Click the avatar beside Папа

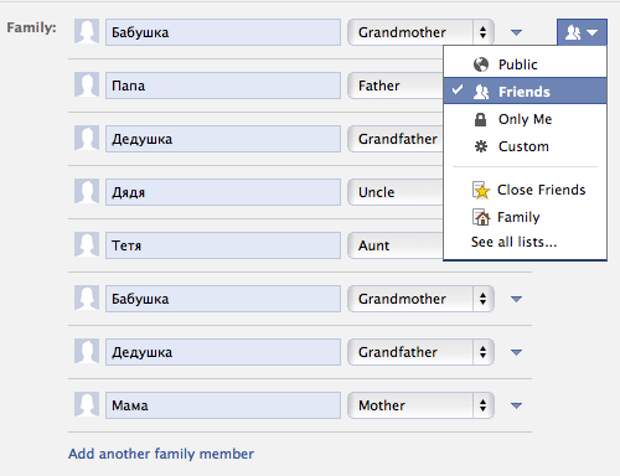pos(87,85)
